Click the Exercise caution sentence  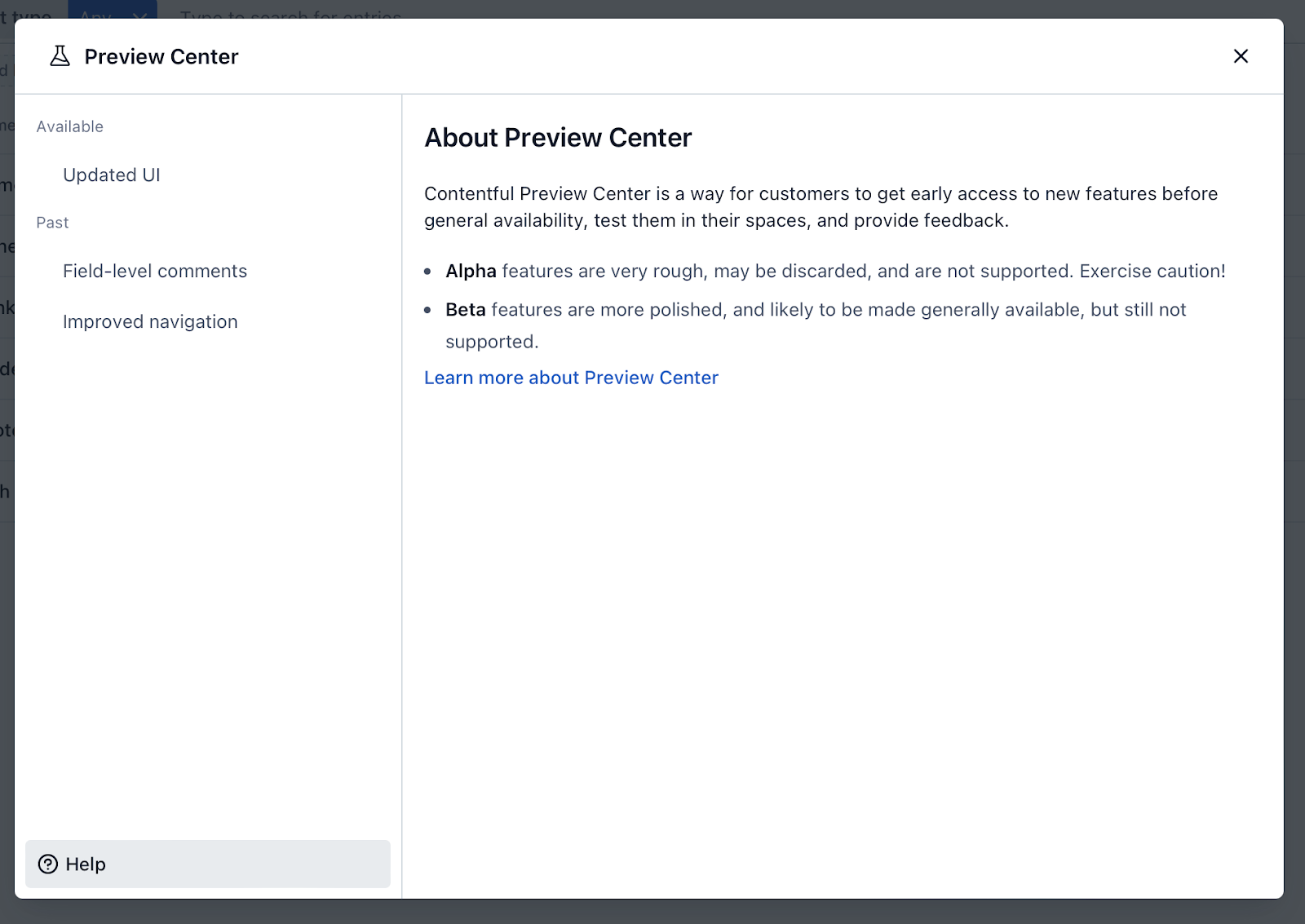1152,271
